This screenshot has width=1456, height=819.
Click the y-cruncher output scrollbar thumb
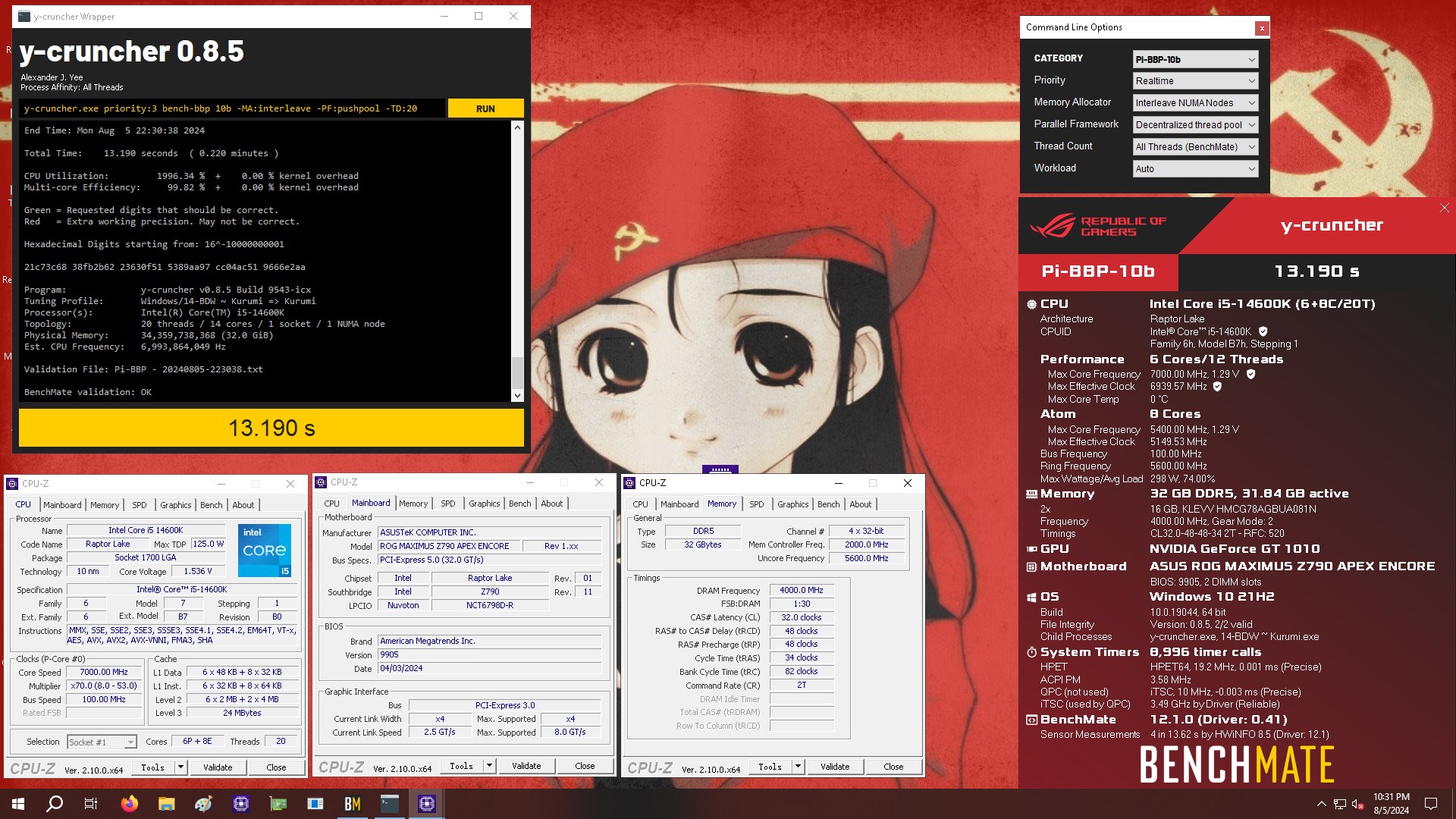(517, 372)
